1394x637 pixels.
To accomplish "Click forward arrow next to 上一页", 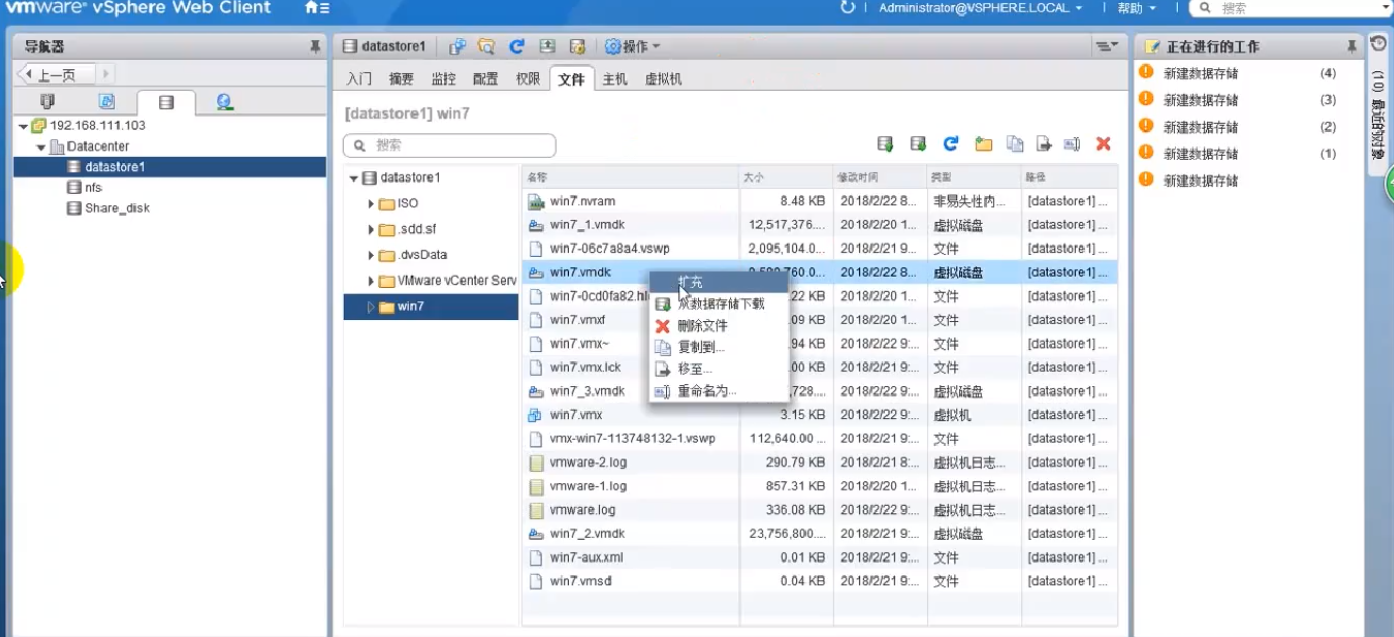I will pos(105,74).
